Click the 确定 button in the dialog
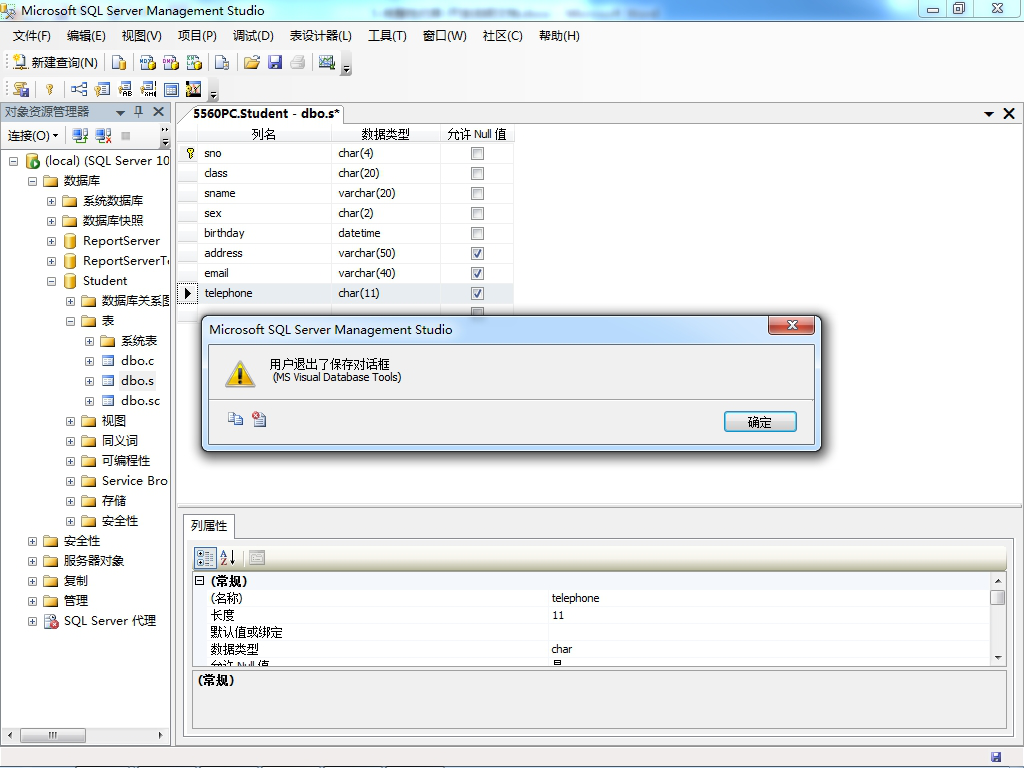This screenshot has width=1024, height=768. 760,422
